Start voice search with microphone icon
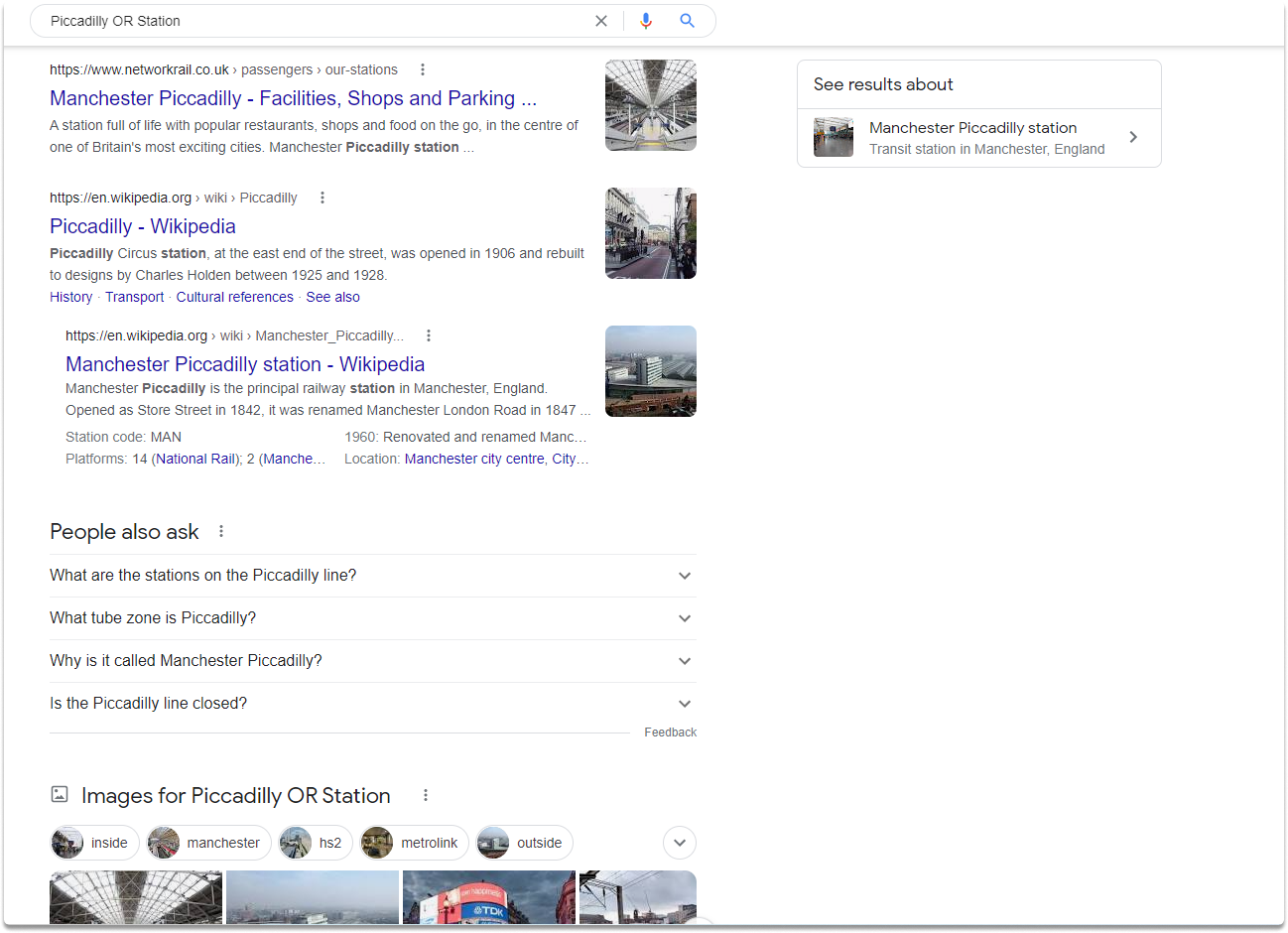 click(646, 21)
